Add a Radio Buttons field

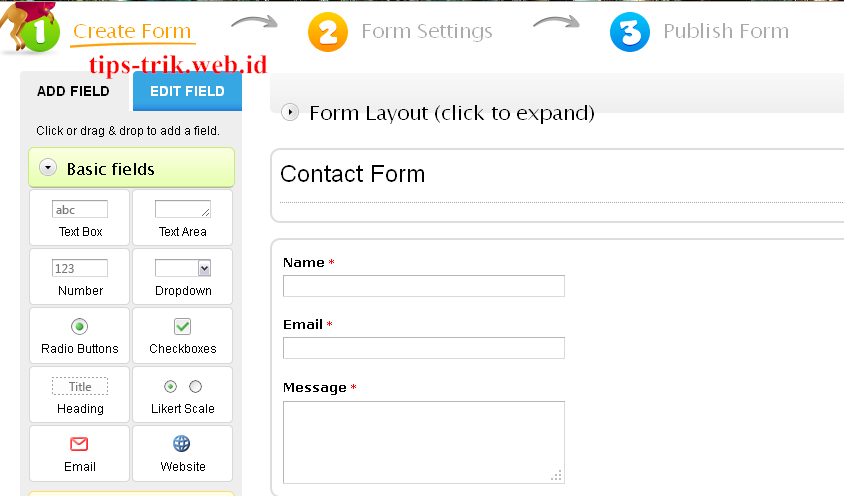[80, 336]
